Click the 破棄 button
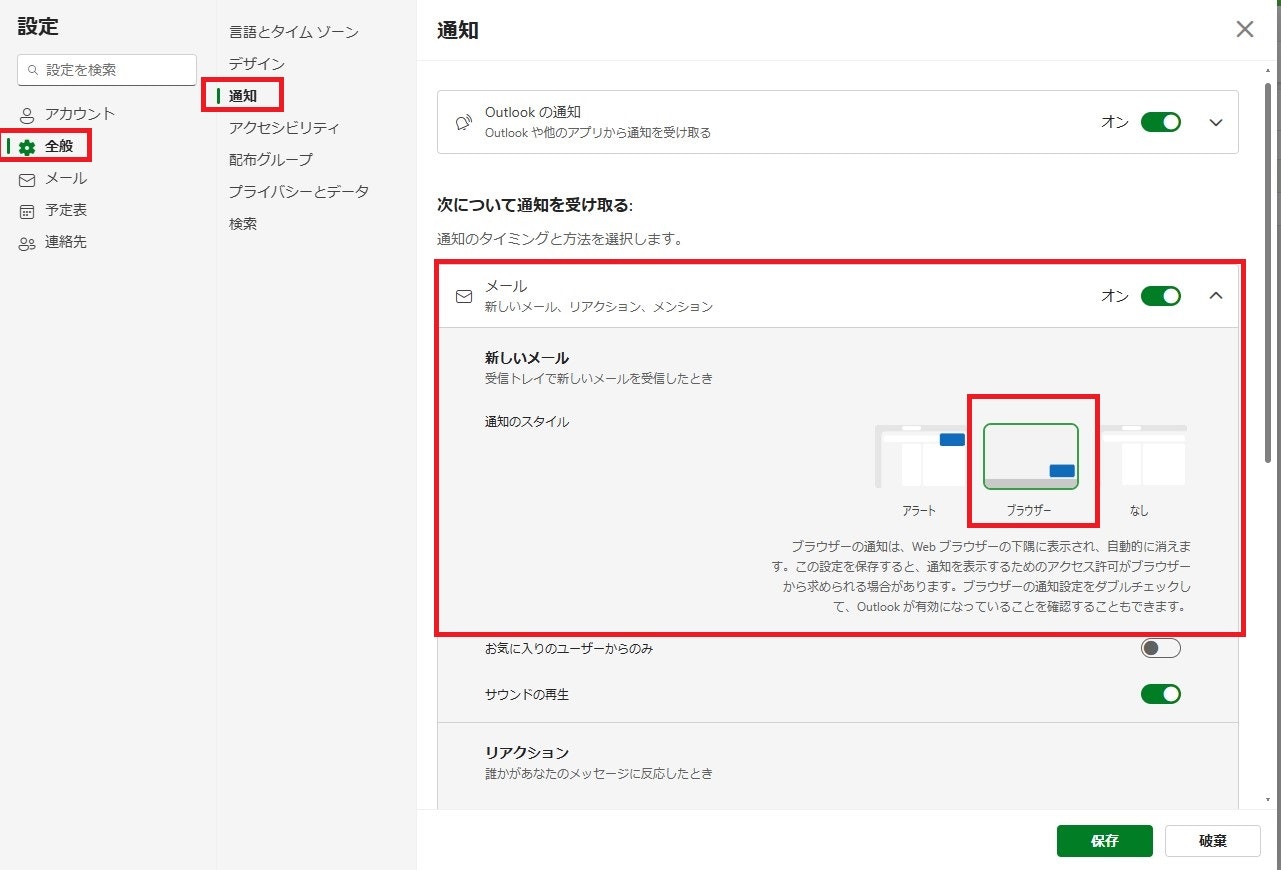Screen dimensions: 1281x870 click(x=1211, y=841)
